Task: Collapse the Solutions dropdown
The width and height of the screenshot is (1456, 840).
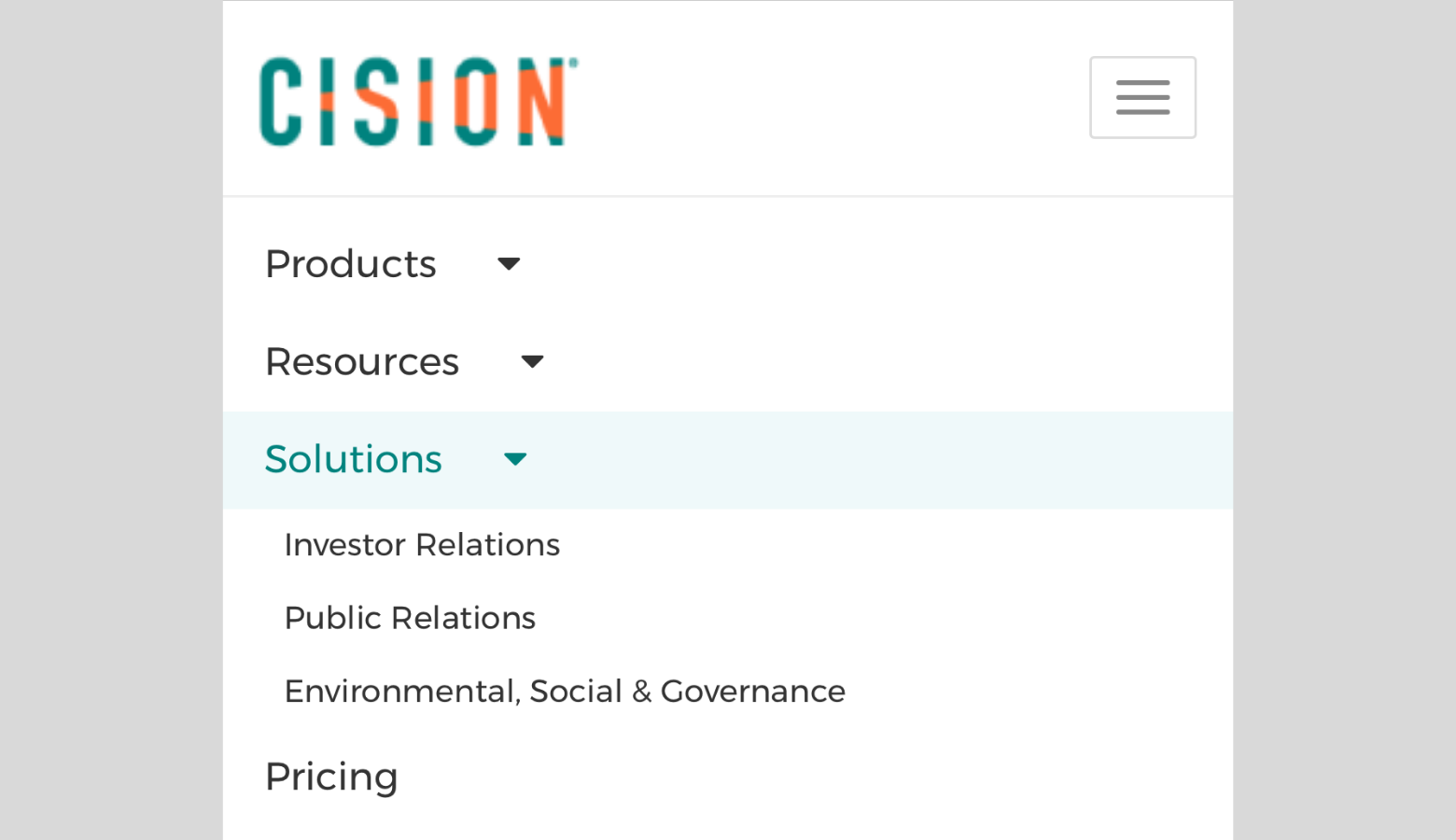Action: click(x=354, y=459)
